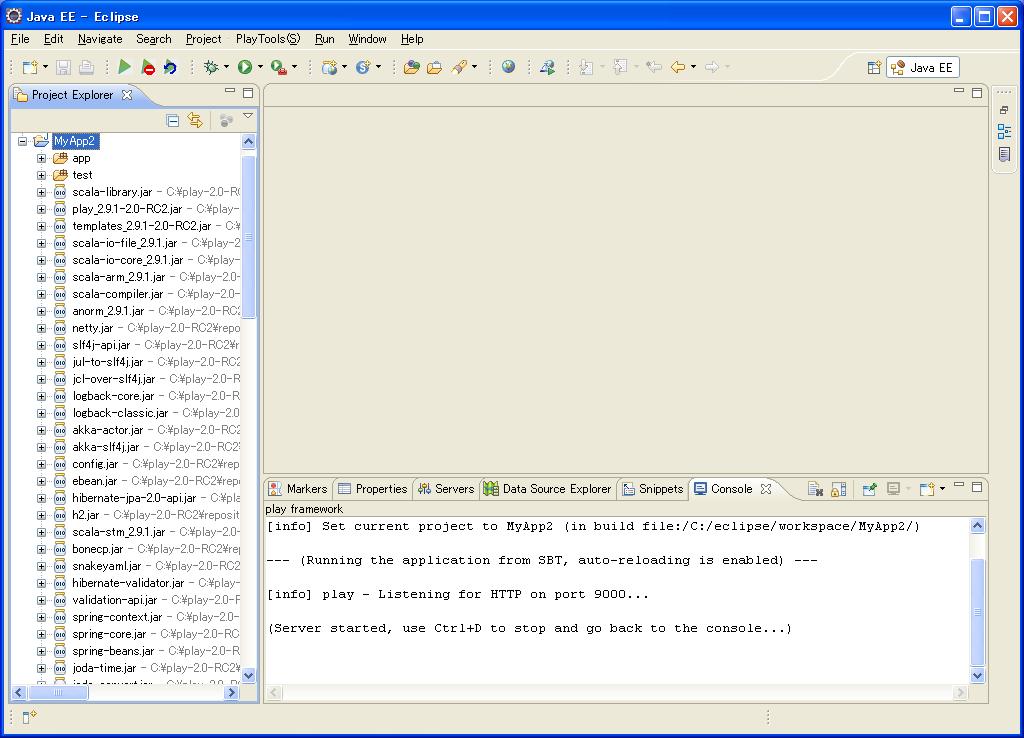Collapse the MyApp2 project node
The width and height of the screenshot is (1024, 738).
pyautogui.click(x=22, y=141)
